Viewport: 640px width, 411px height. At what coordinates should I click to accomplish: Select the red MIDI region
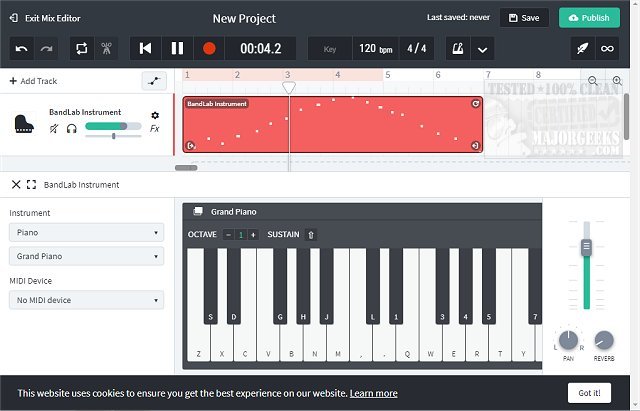tap(333, 124)
